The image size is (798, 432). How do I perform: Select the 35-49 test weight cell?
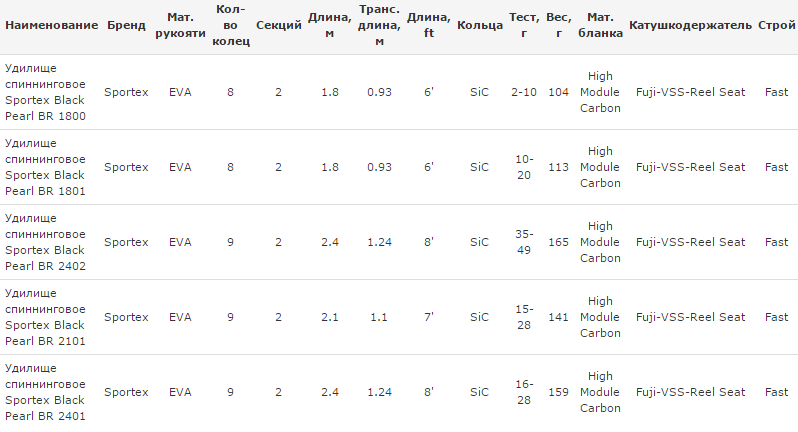[x=523, y=242]
